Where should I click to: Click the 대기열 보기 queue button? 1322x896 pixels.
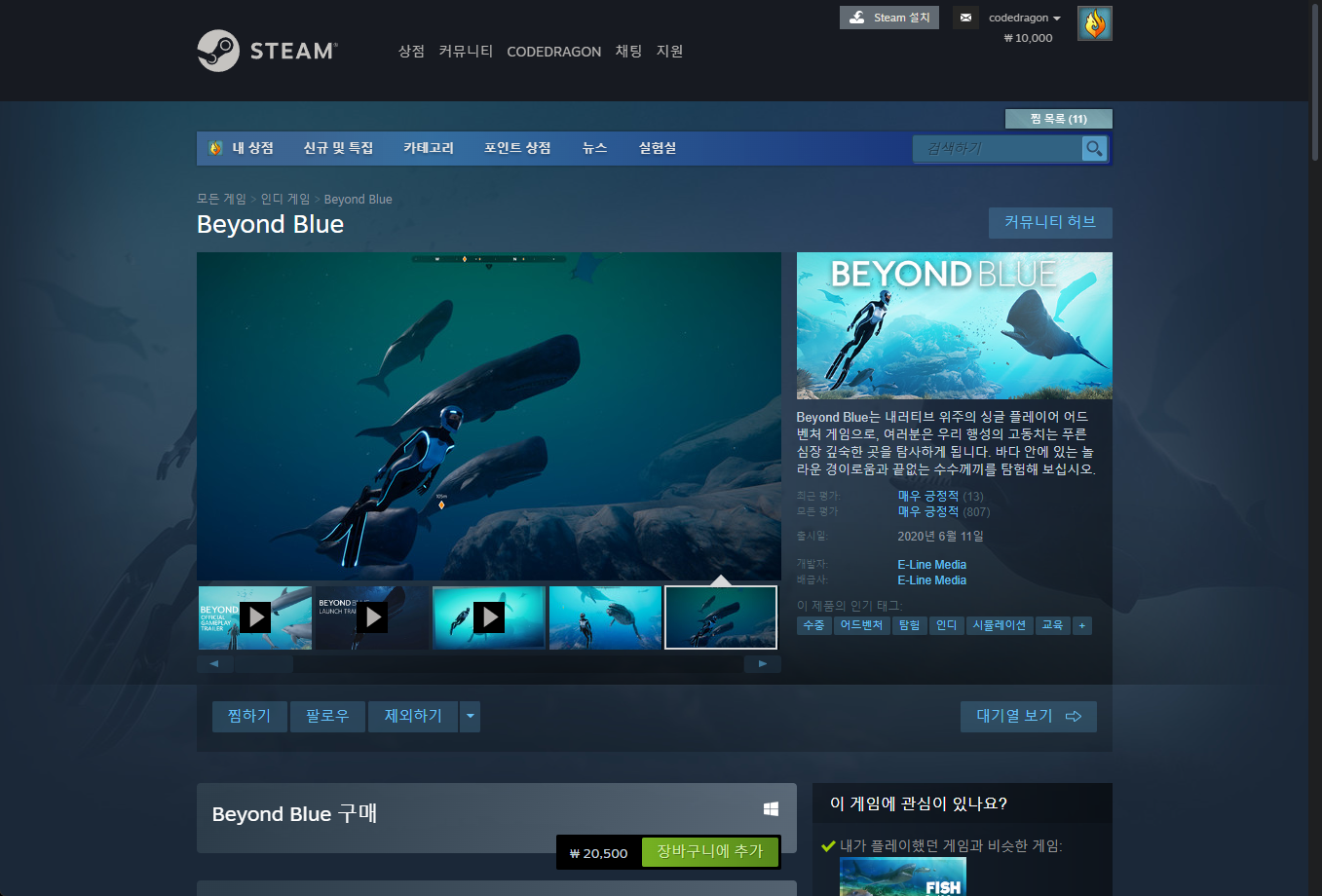(1029, 717)
